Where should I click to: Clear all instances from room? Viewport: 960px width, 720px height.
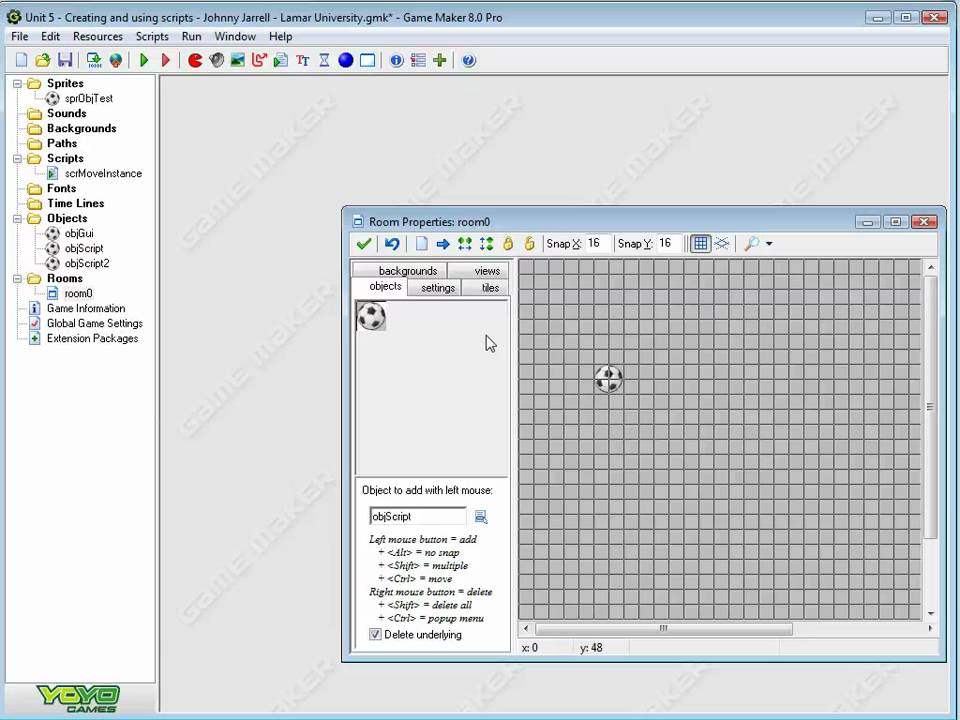coord(421,244)
